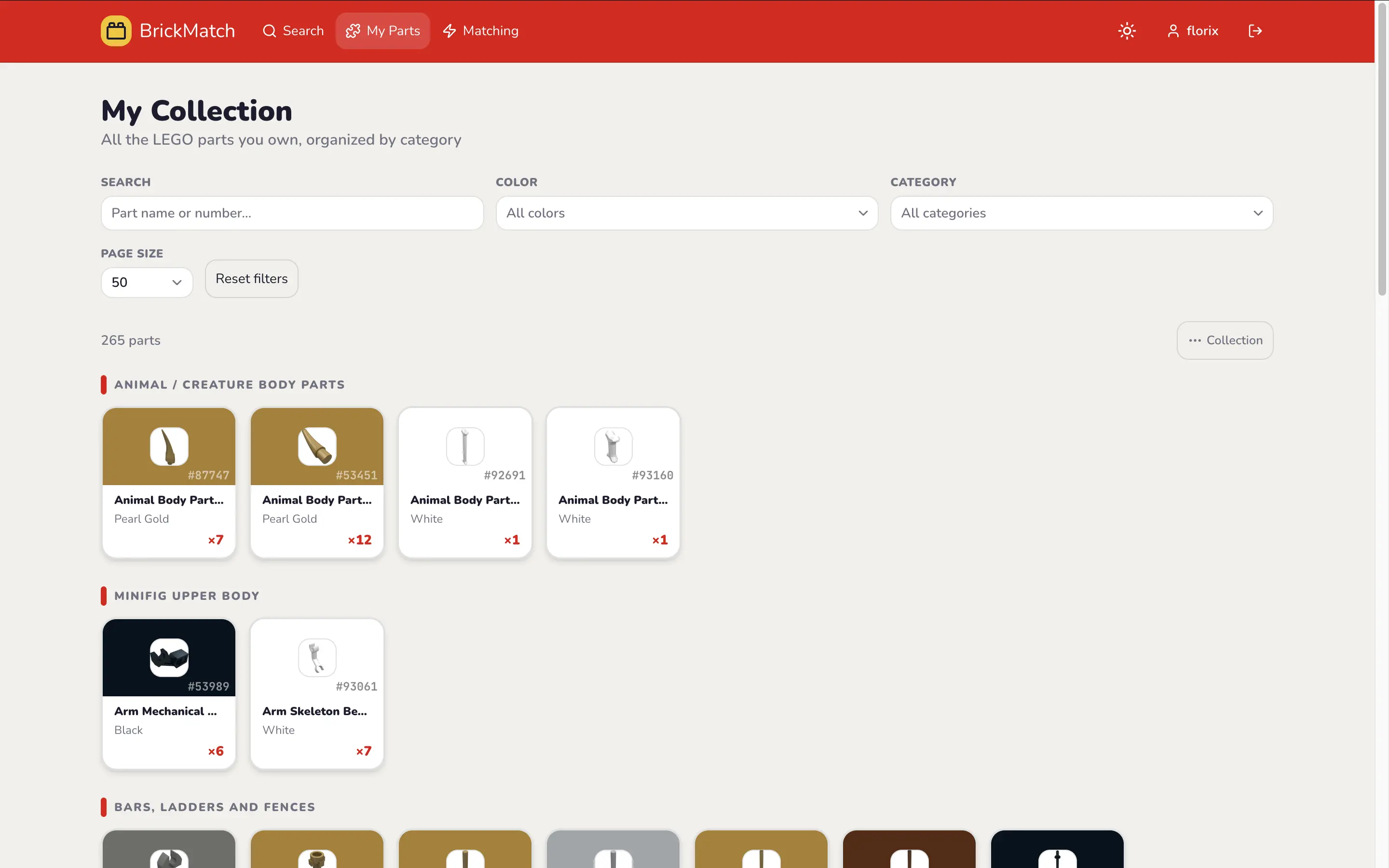Open the All categories dropdown
This screenshot has height=868, width=1389.
tap(1081, 213)
